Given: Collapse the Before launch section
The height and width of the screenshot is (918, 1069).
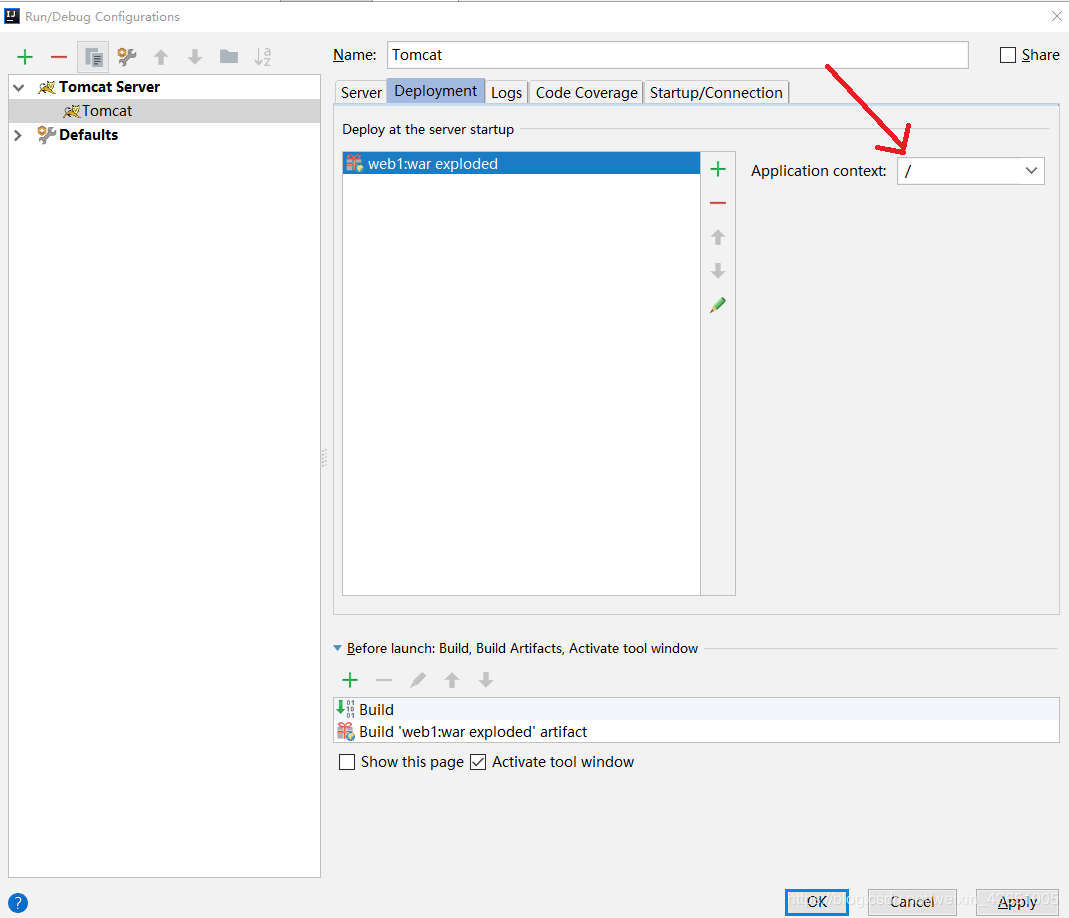Looking at the screenshot, I should 337,648.
